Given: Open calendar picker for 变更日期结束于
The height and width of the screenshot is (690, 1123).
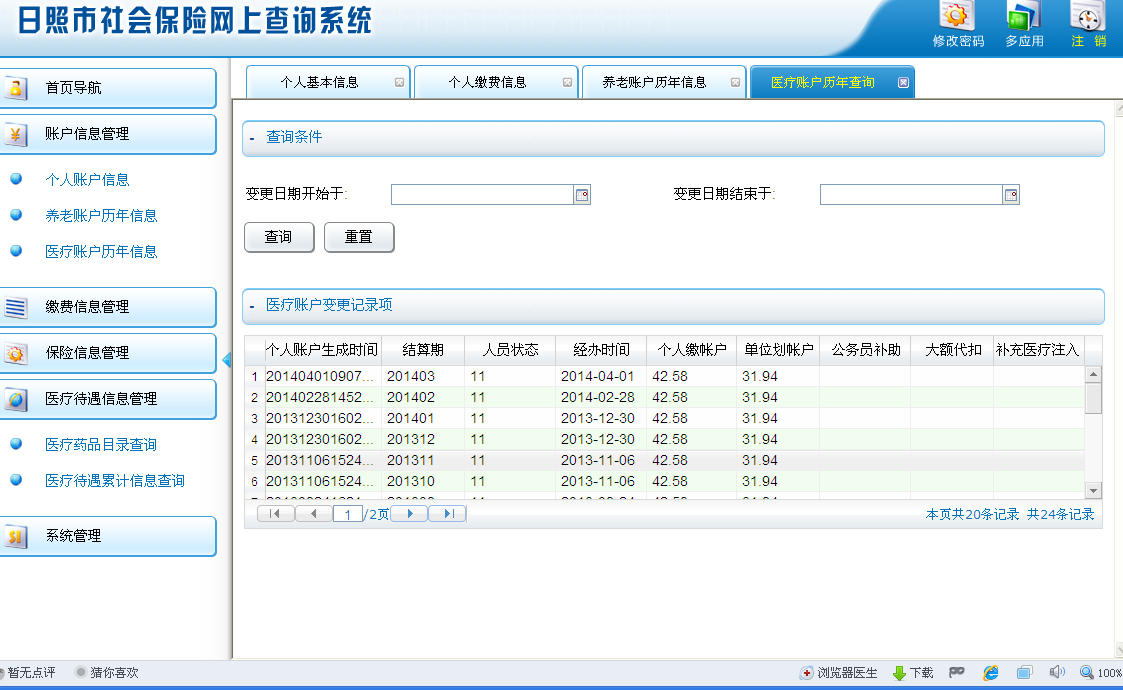Looking at the screenshot, I should pyautogui.click(x=1011, y=195).
